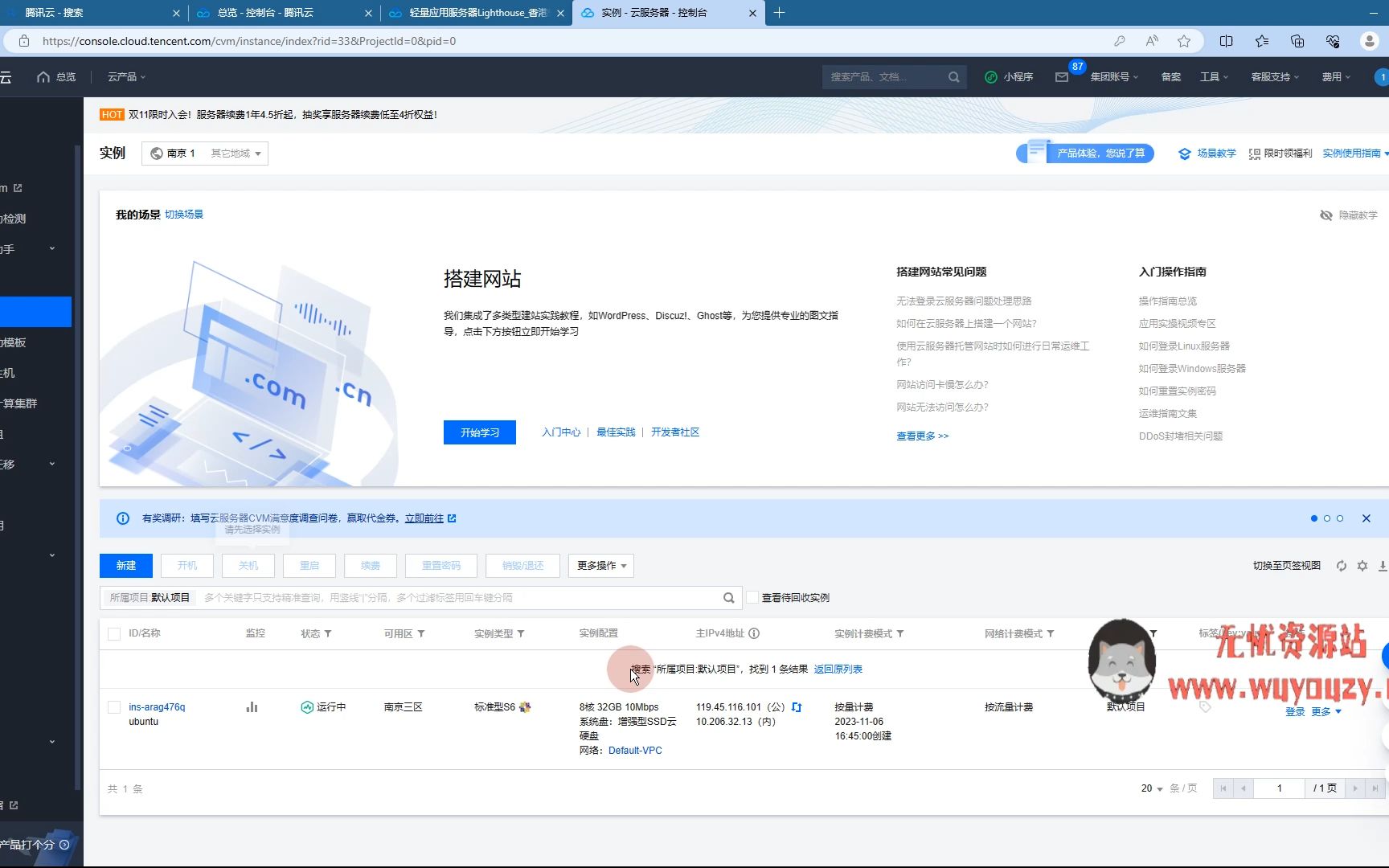The height and width of the screenshot is (868, 1389).
Task: Click 登录 for the instance
Action: coord(1295,712)
